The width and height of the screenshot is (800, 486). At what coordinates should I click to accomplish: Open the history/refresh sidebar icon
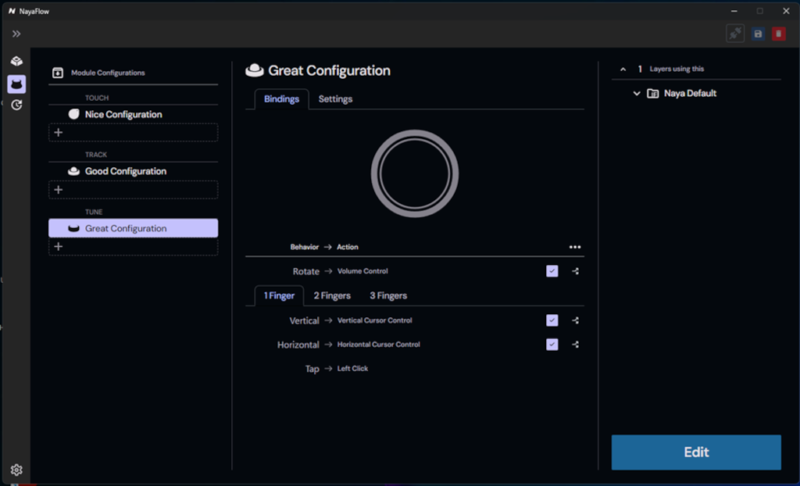tap(16, 105)
